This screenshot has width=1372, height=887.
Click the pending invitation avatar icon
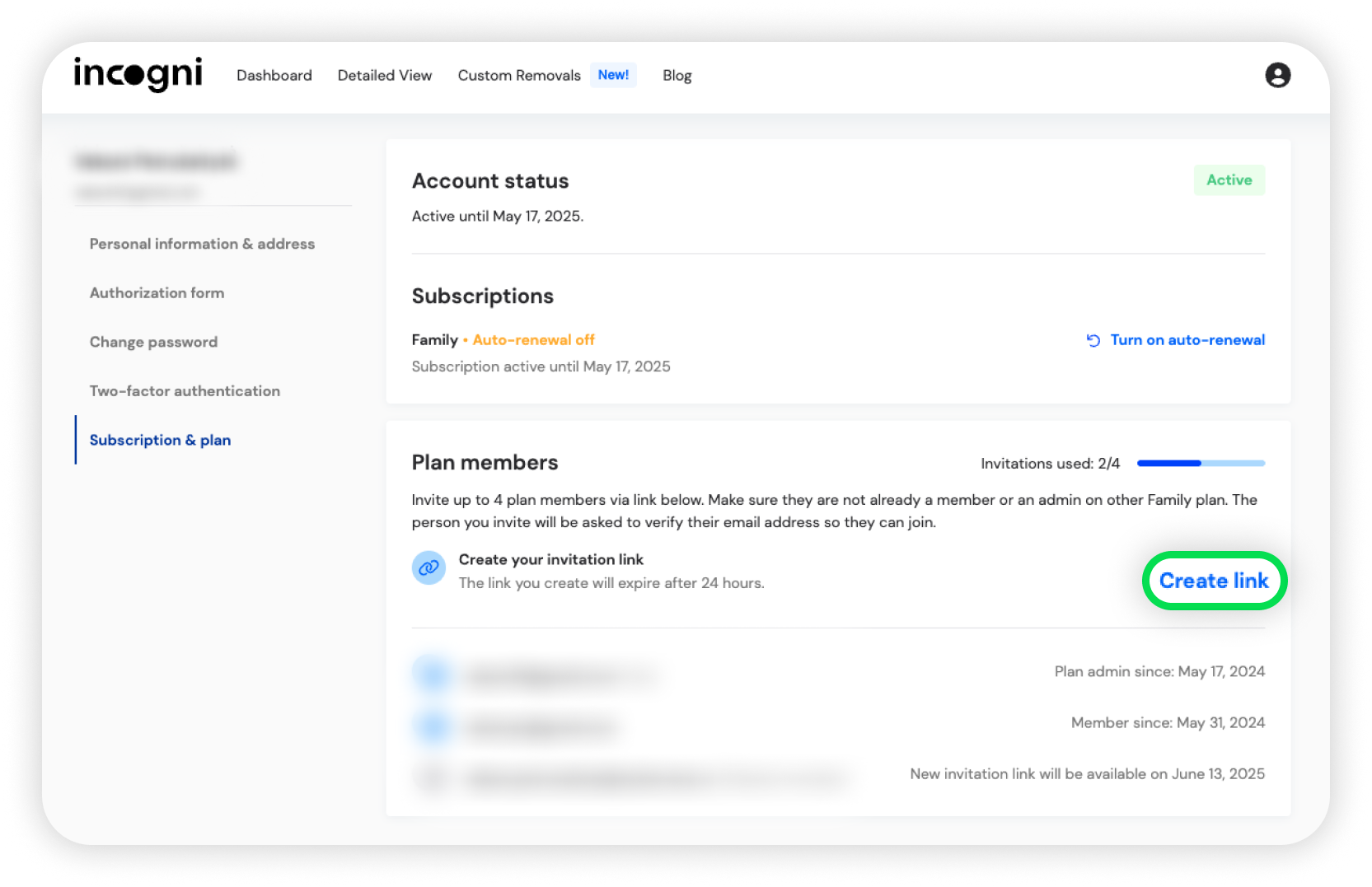tap(433, 777)
